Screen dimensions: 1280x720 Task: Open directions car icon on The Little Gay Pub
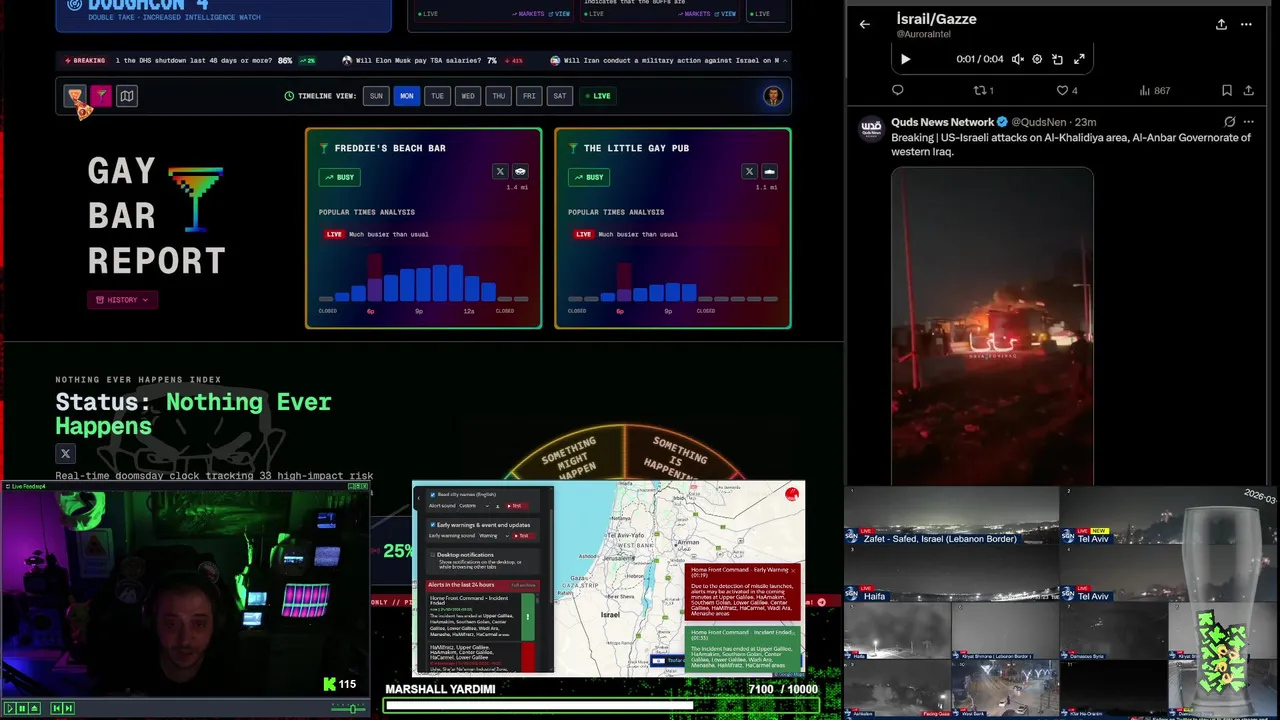pos(769,171)
